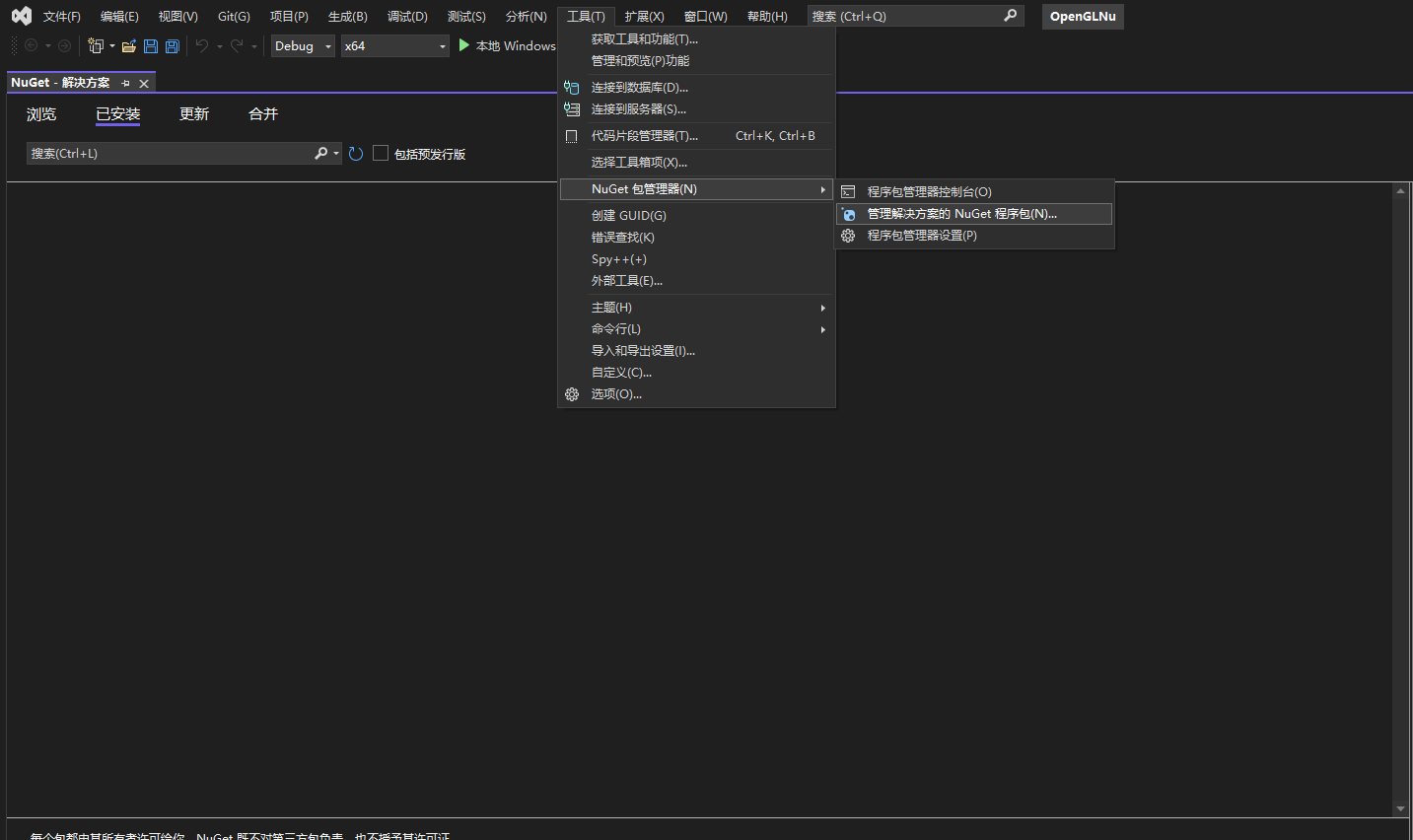Choose 选择工具箱项(X)... menu entry
This screenshot has width=1413, height=840.
696,163
